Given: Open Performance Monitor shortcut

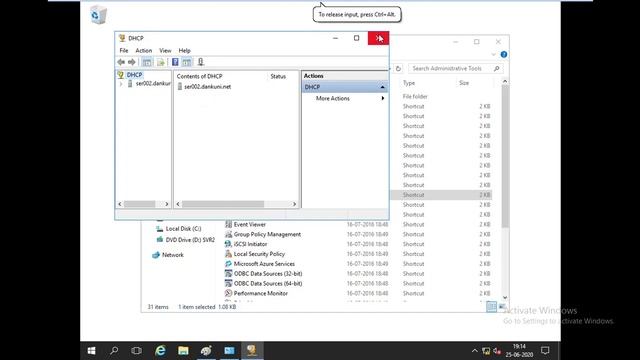Looking at the screenshot, I should pyautogui.click(x=260, y=293).
